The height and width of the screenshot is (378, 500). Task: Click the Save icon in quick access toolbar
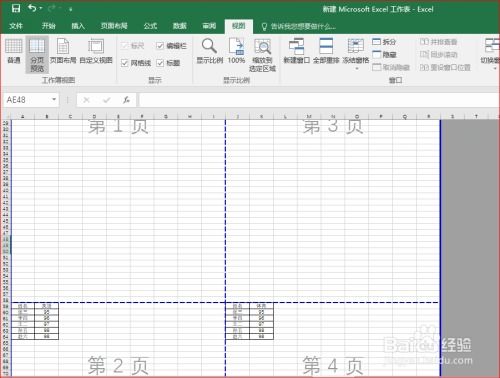pyautogui.click(x=16, y=8)
